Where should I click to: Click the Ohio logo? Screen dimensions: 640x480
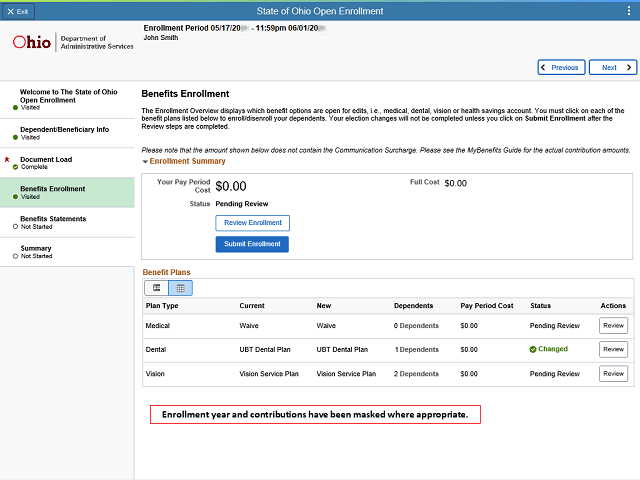(x=32, y=42)
